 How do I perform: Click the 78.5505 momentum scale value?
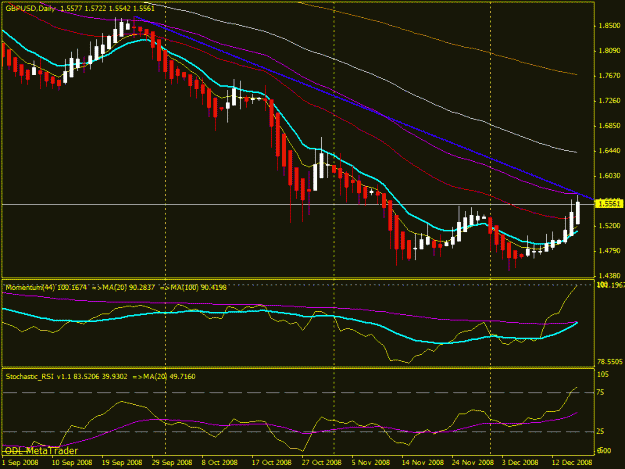point(609,362)
